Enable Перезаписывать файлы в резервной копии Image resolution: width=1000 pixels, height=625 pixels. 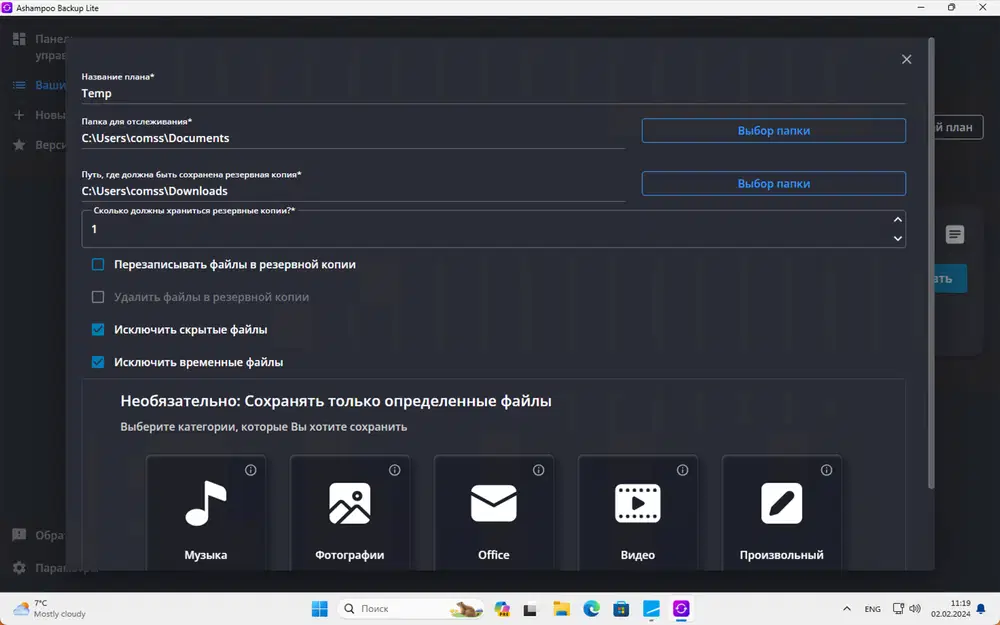point(98,264)
